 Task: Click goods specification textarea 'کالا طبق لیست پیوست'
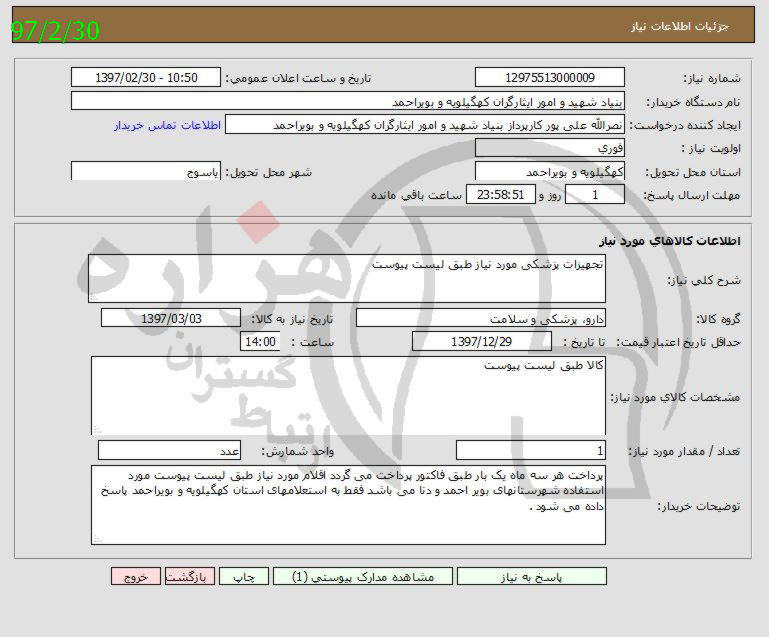[348, 396]
